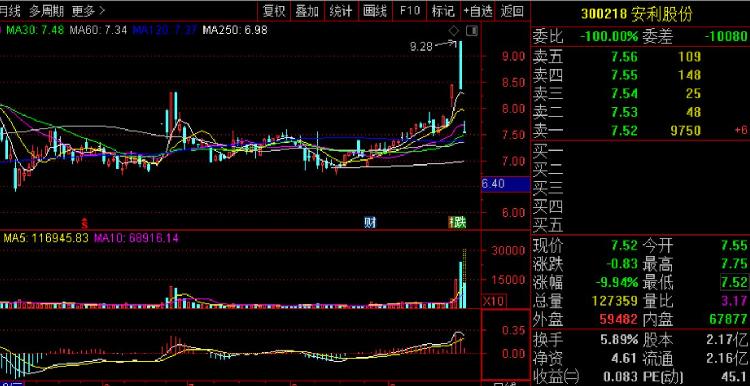Click the diamond icon above the chart
750x386 pixels.
453,31
